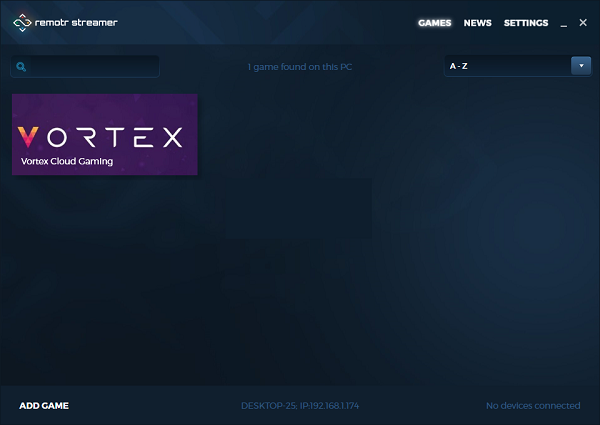This screenshot has height=425, width=600.
Task: Focus the game search input field
Action: point(92,67)
